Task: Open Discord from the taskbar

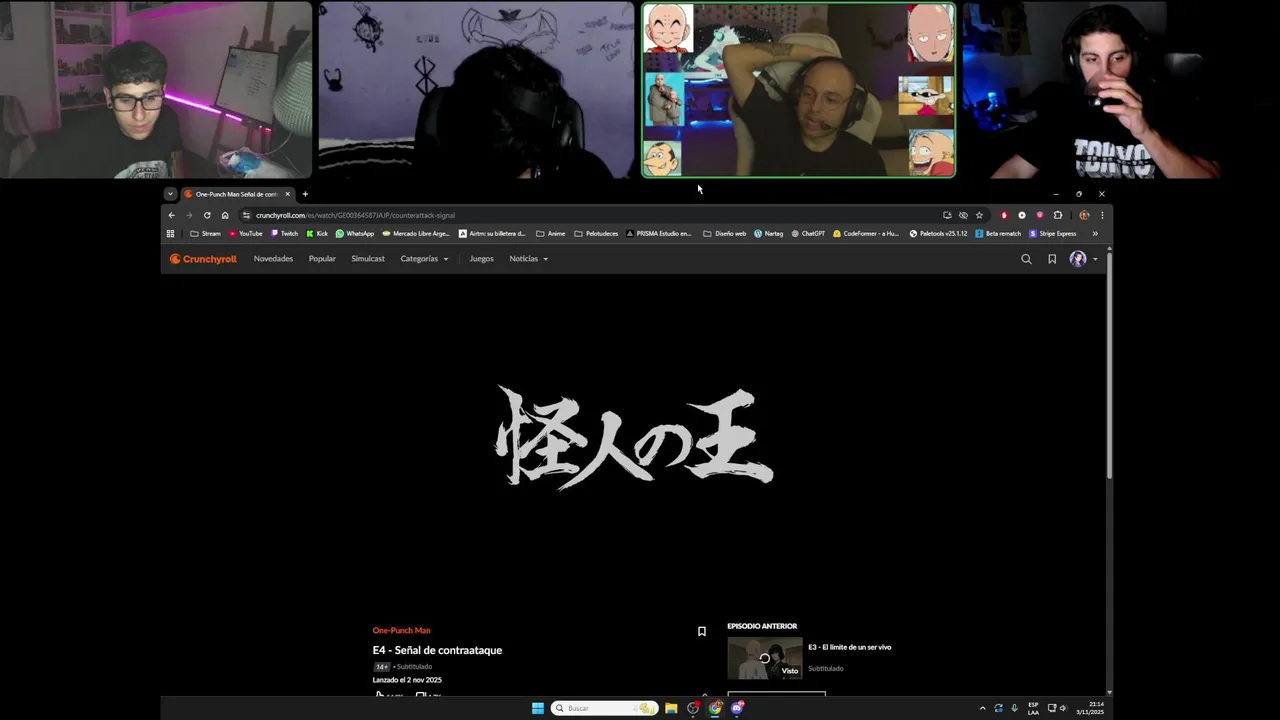Action: click(737, 708)
